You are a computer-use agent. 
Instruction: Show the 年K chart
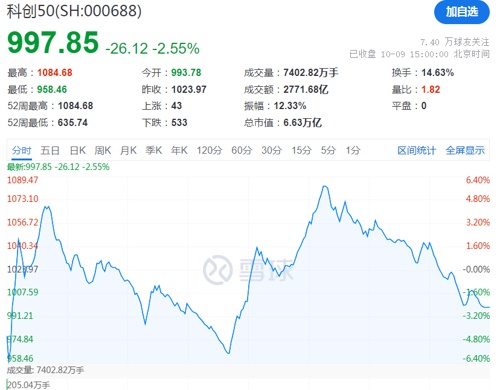tap(179, 151)
